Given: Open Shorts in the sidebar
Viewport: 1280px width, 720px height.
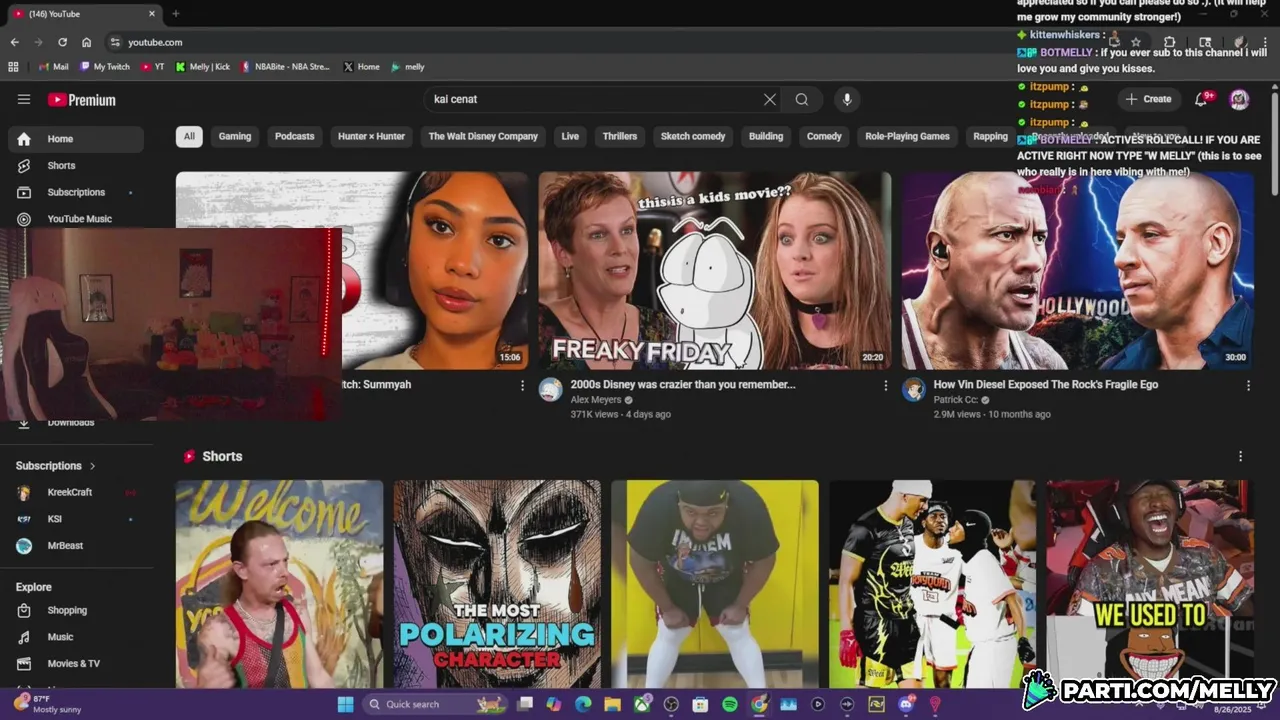Looking at the screenshot, I should (76, 166).
